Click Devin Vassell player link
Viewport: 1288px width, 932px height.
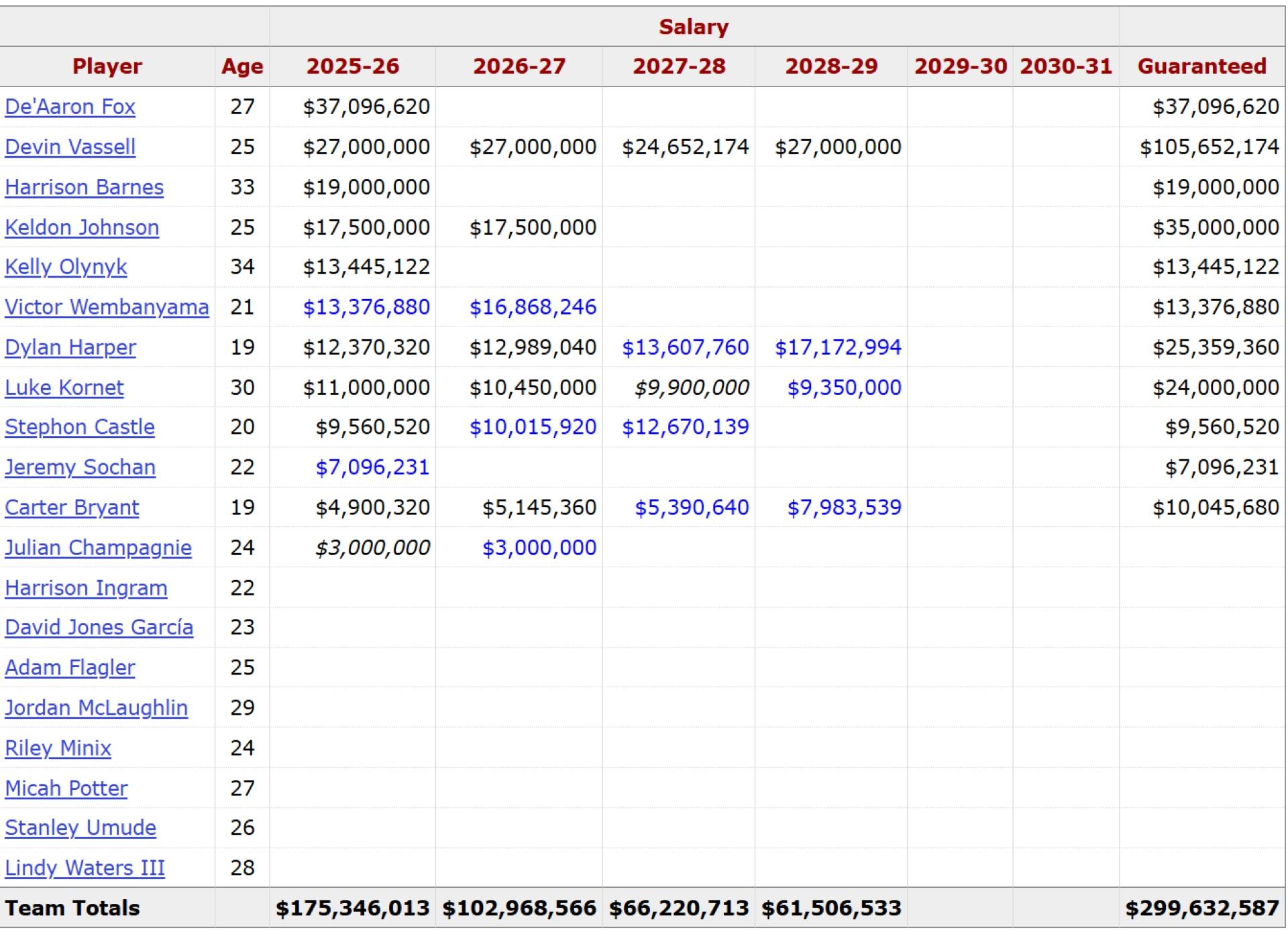[x=70, y=147]
